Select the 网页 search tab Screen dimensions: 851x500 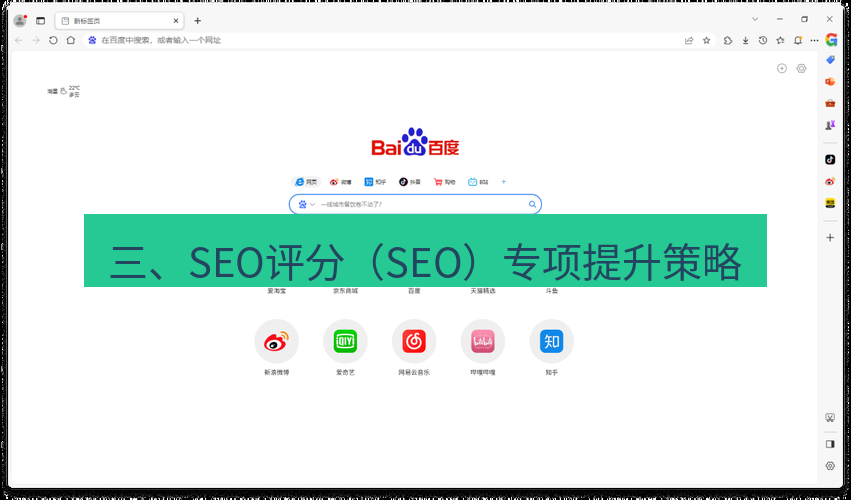pos(306,182)
